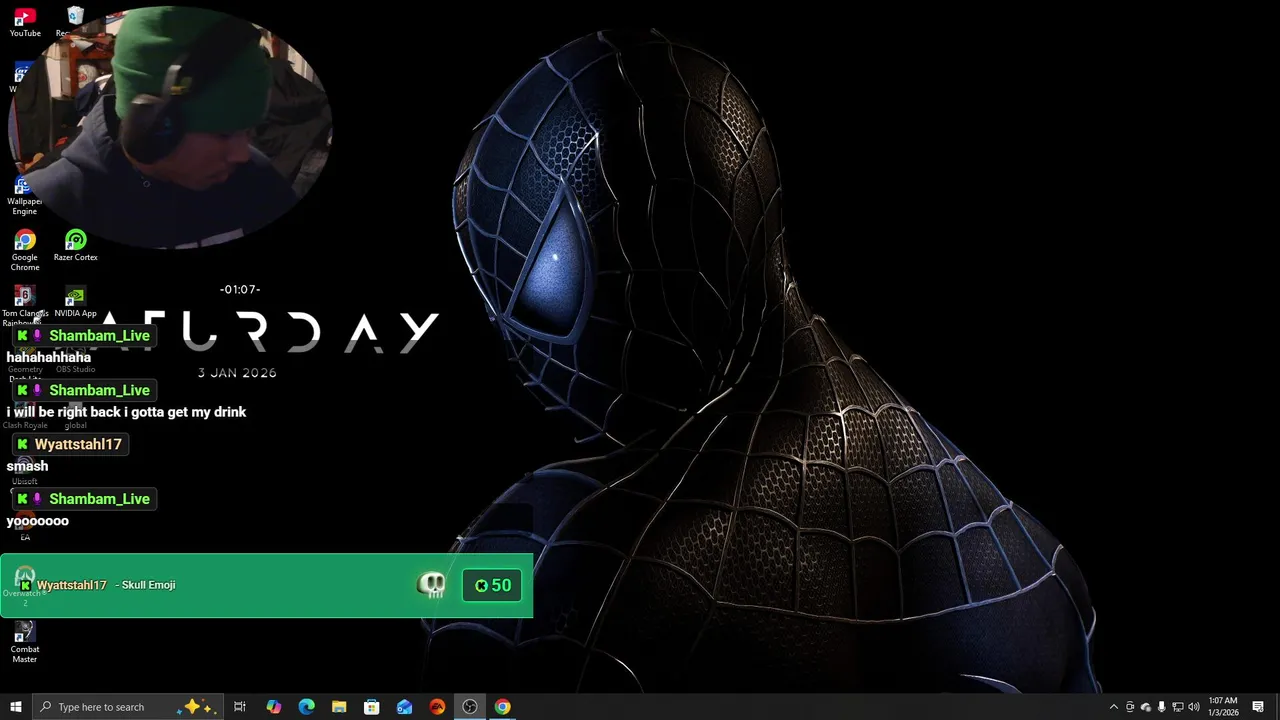
Task: Open the Recycle Bin desktop icon
Action: [74, 22]
